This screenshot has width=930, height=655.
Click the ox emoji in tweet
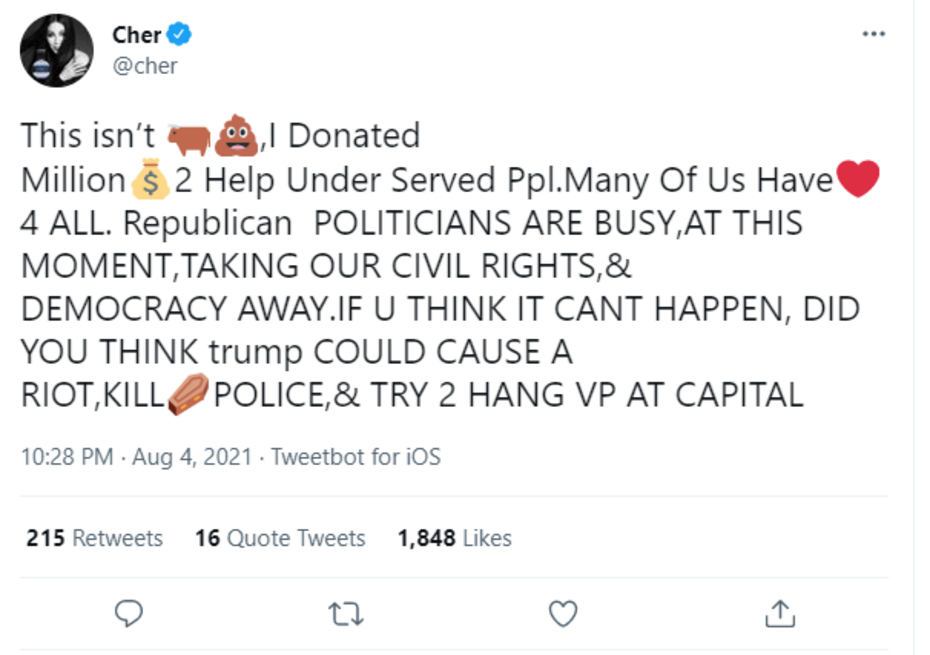point(188,137)
